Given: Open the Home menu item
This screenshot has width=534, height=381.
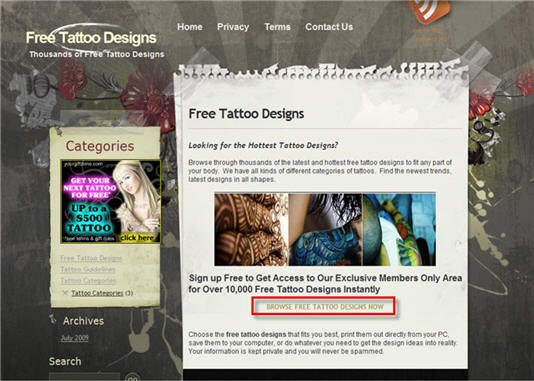Looking at the screenshot, I should [x=190, y=27].
